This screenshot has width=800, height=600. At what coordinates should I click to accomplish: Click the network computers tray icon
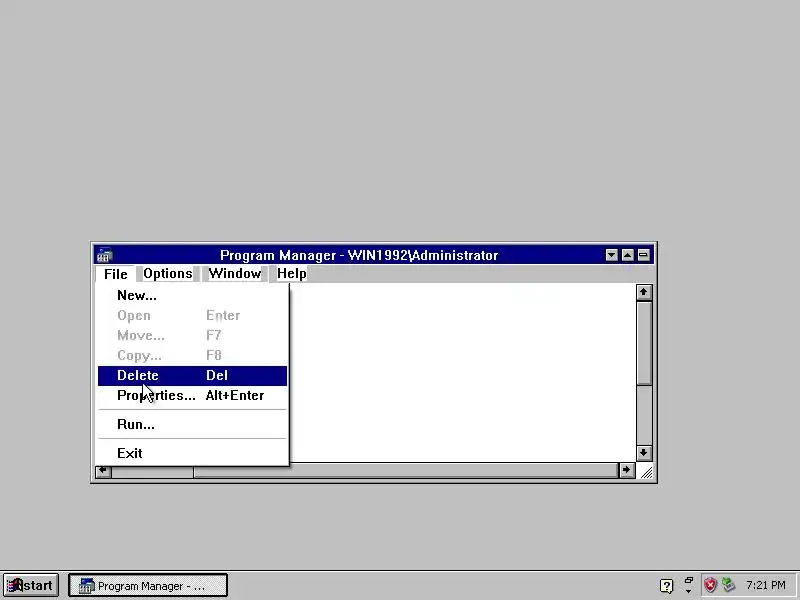pos(729,585)
